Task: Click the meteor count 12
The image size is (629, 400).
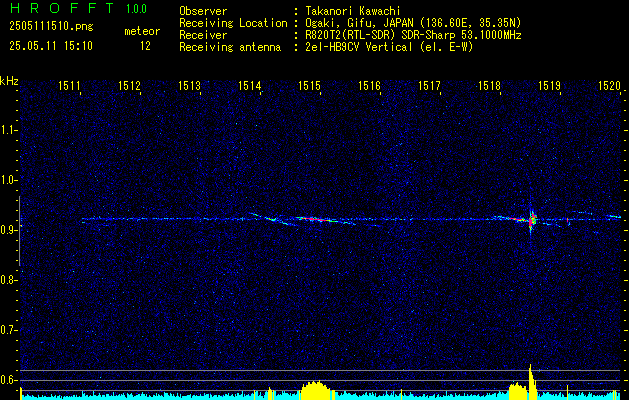Action: (x=145, y=46)
